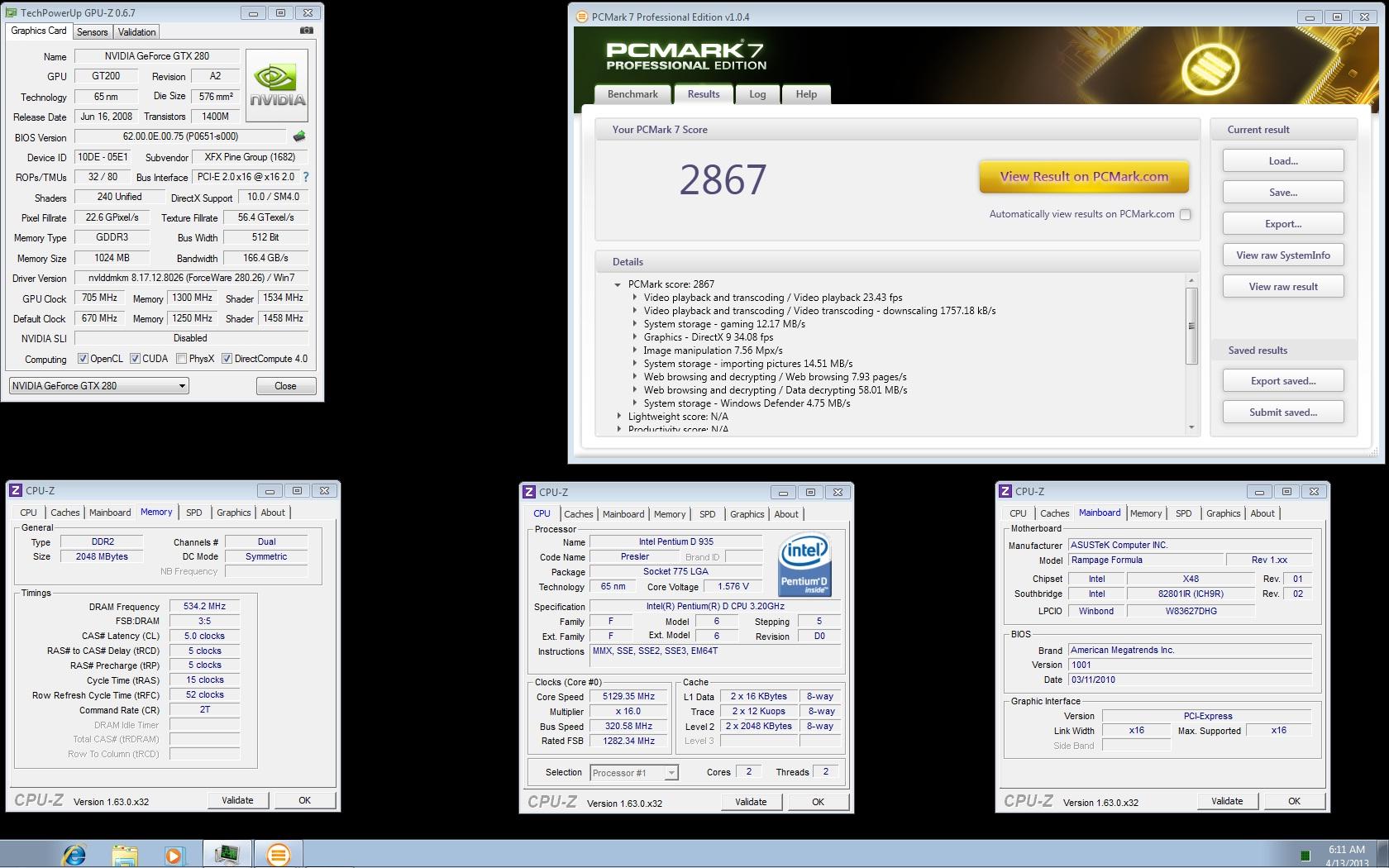The image size is (1389, 868).
Task: Click PCMark 7 title bar app icon
Action: (581, 17)
